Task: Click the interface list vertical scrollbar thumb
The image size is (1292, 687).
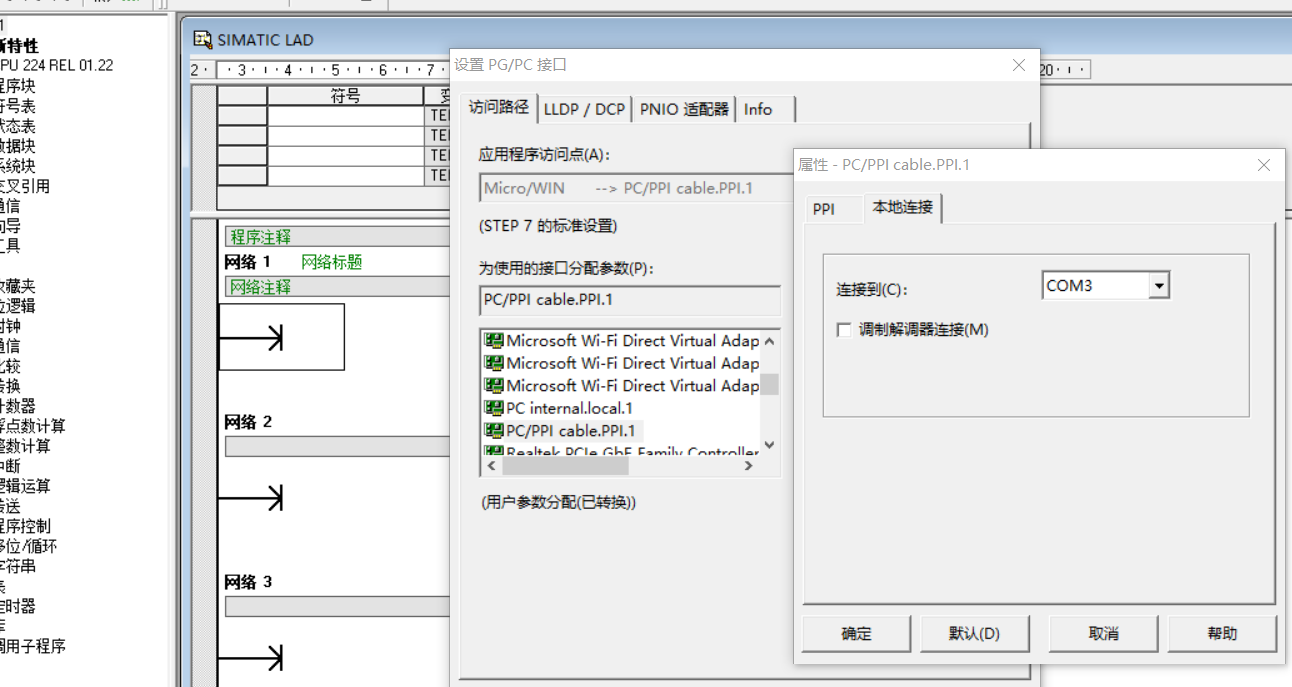Action: [x=769, y=384]
